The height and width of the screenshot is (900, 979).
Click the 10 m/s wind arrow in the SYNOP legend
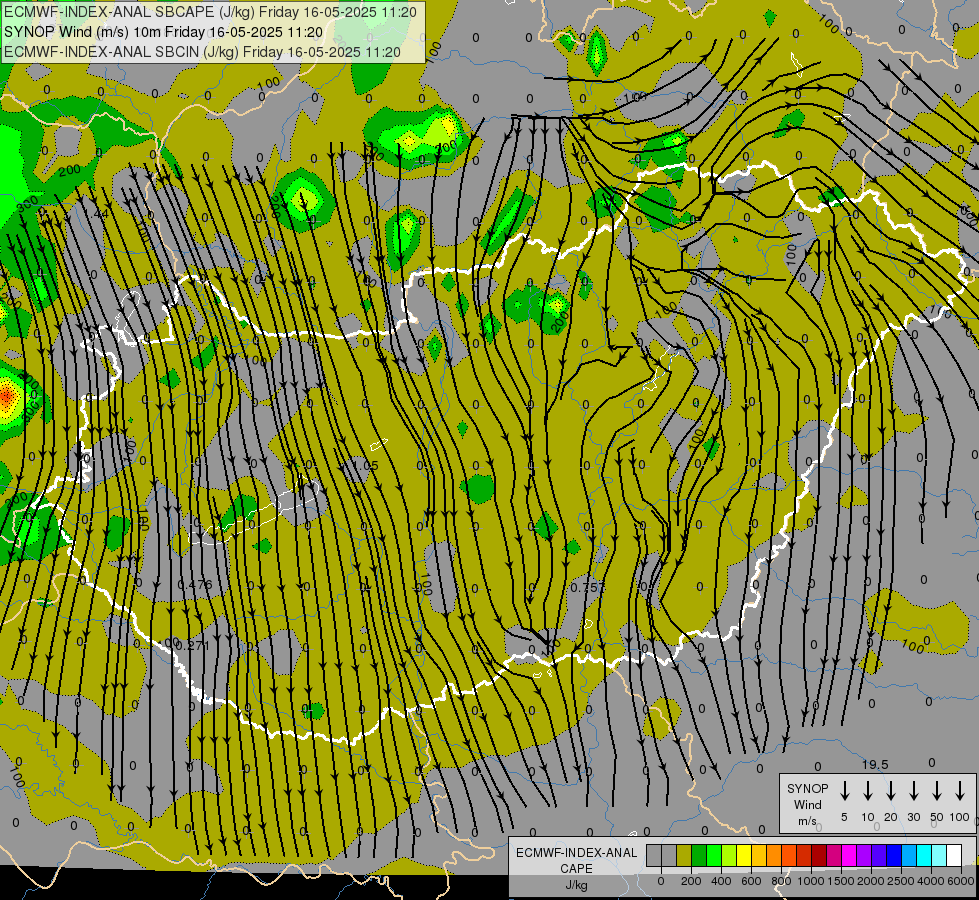(868, 791)
